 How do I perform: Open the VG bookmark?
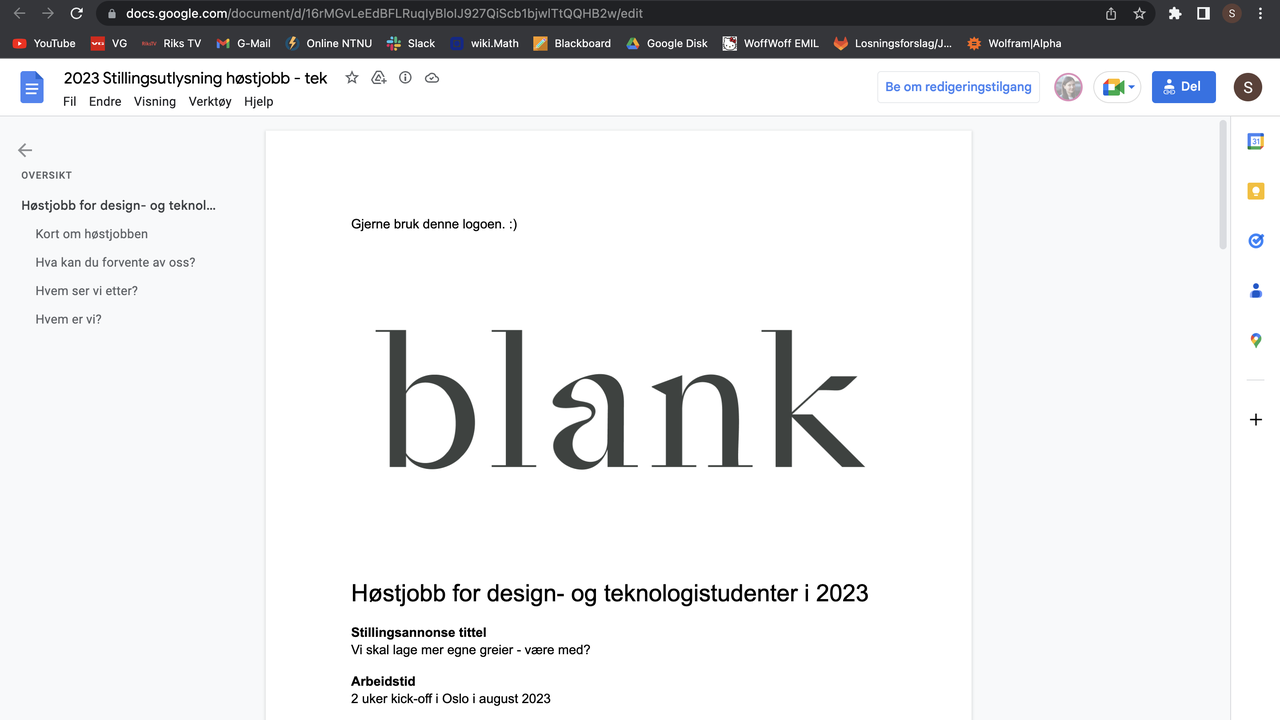coord(109,43)
